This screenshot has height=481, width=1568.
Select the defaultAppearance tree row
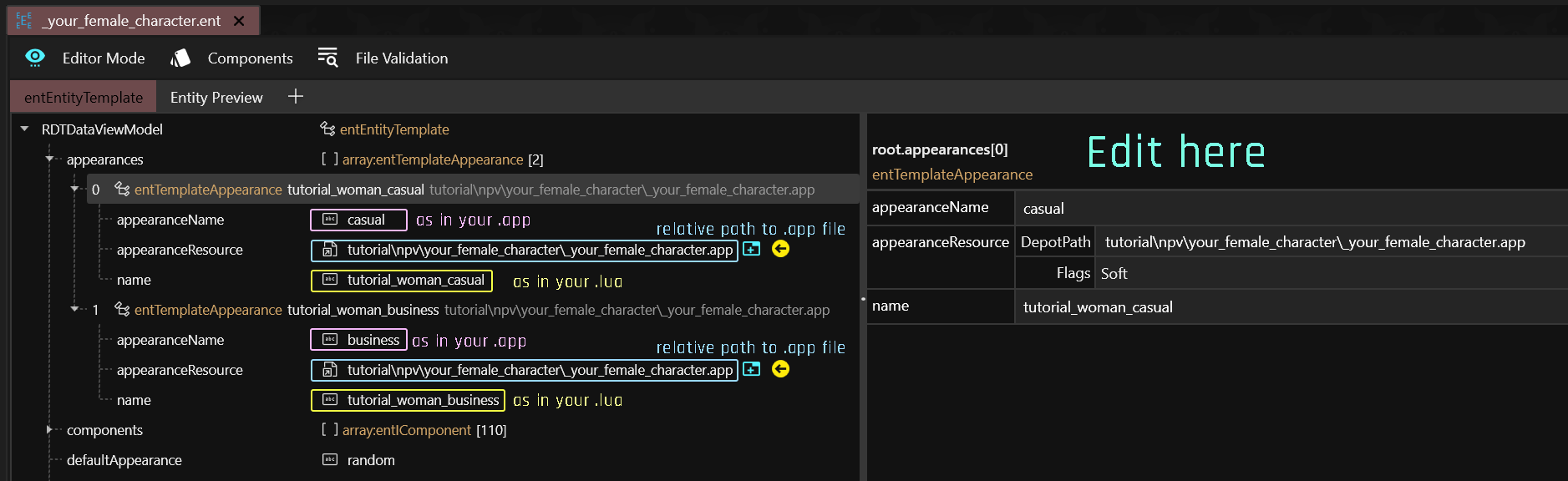click(x=124, y=460)
